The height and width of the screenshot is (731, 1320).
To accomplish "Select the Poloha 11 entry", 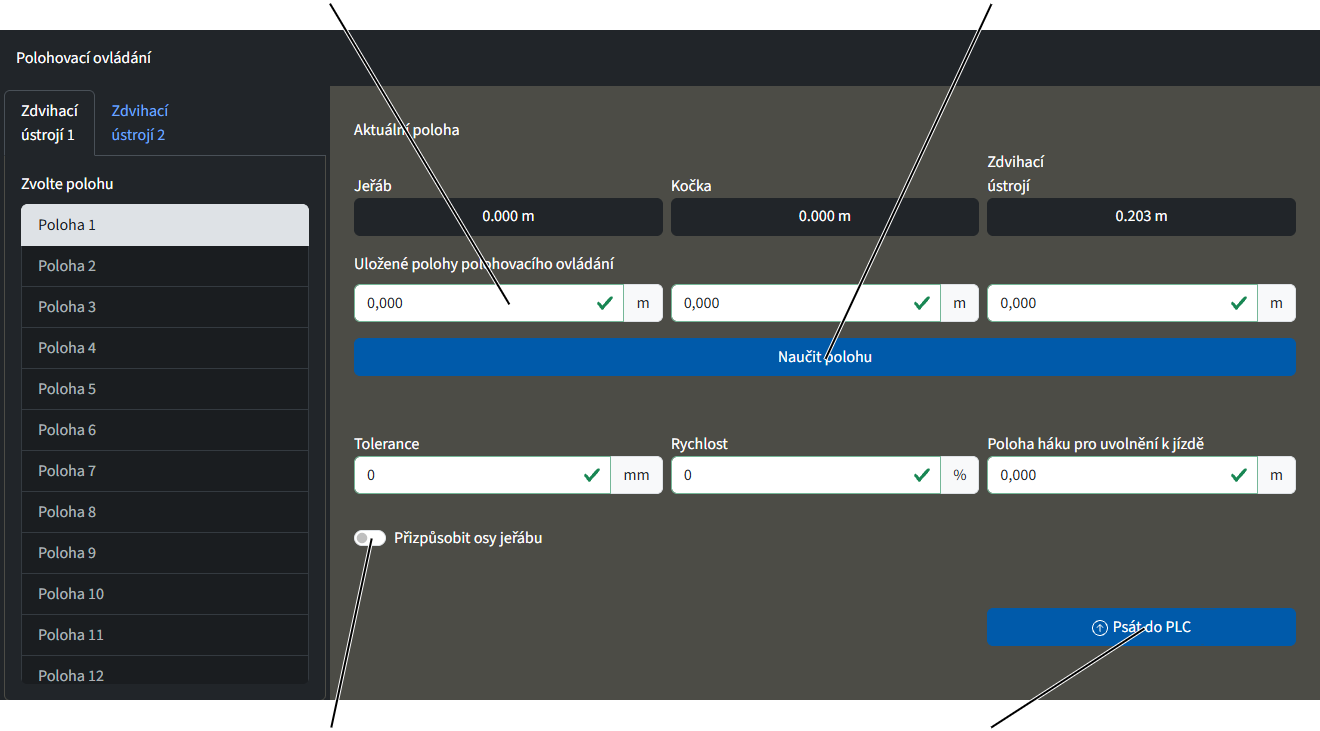I will click(165, 635).
